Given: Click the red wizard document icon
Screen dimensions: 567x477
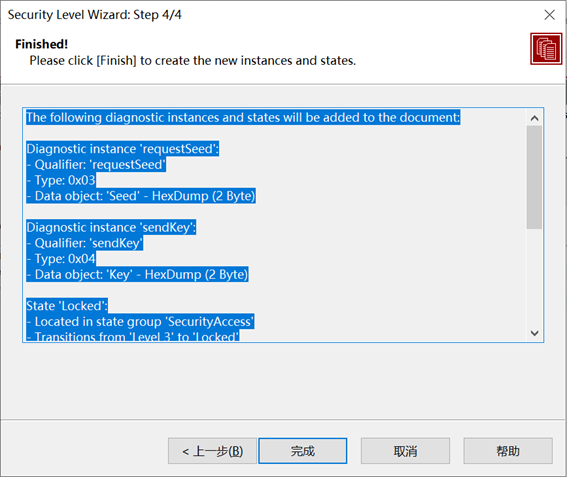Looking at the screenshot, I should (x=546, y=49).
